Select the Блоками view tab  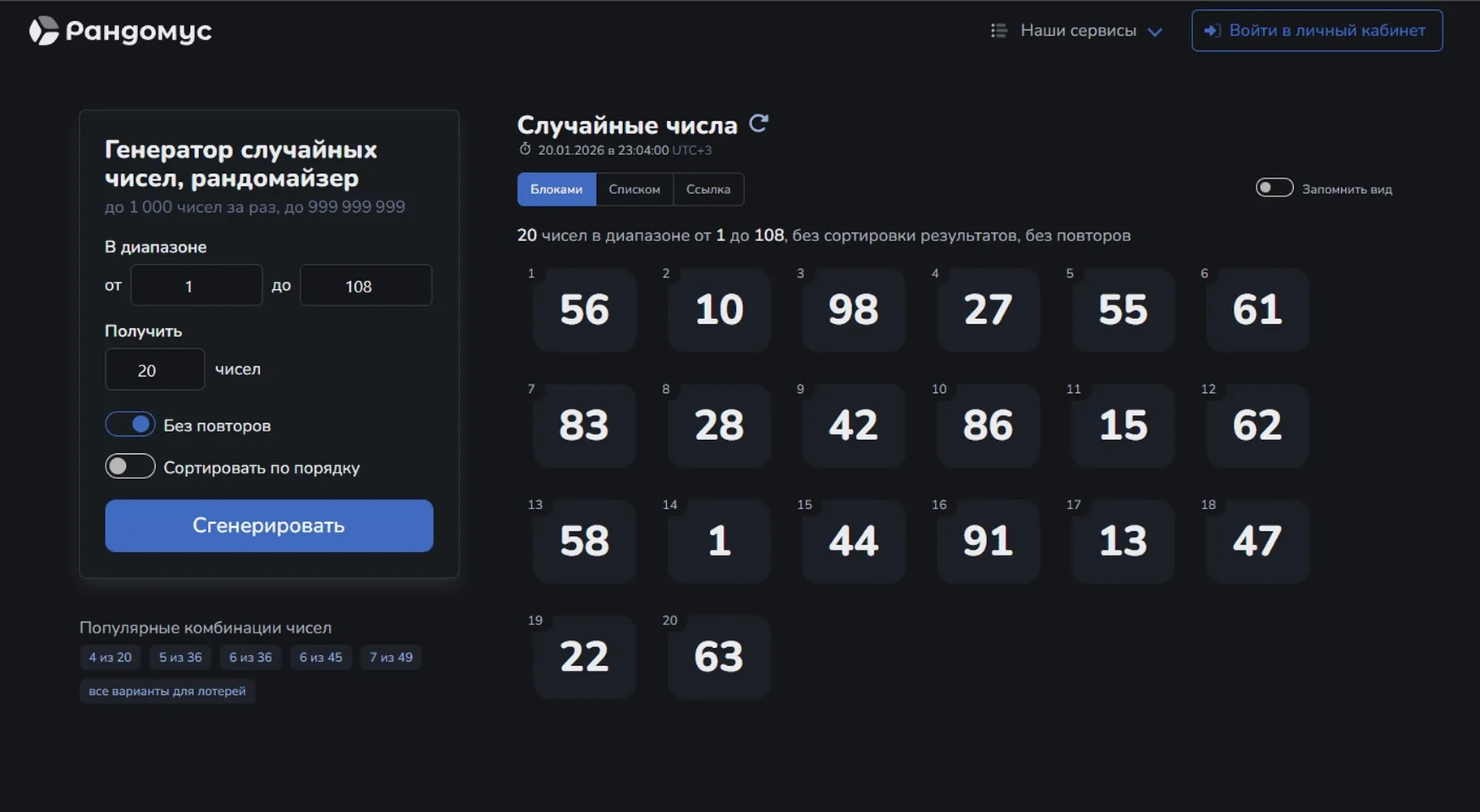pos(556,189)
